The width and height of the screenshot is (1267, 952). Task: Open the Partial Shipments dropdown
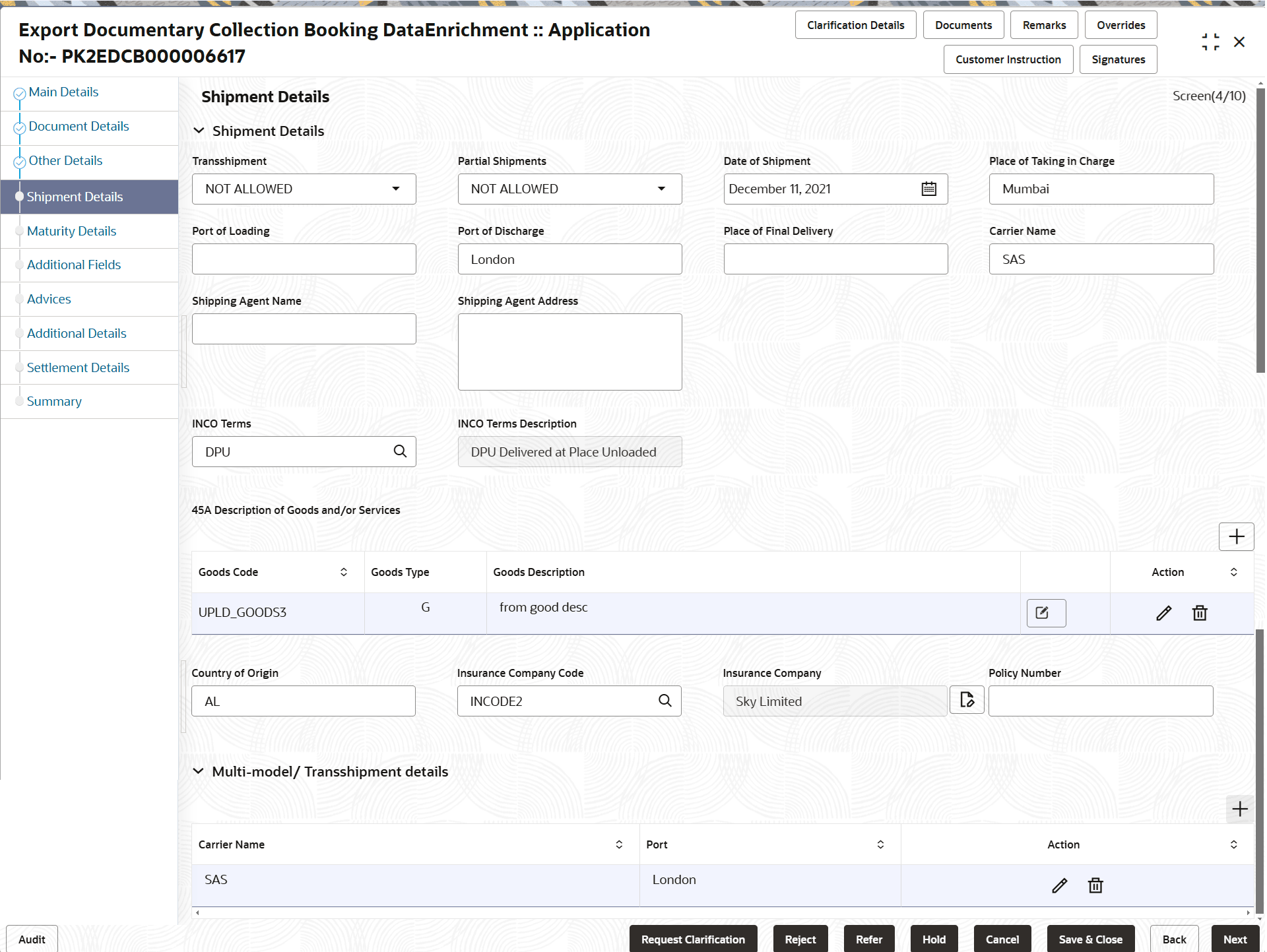pos(661,189)
